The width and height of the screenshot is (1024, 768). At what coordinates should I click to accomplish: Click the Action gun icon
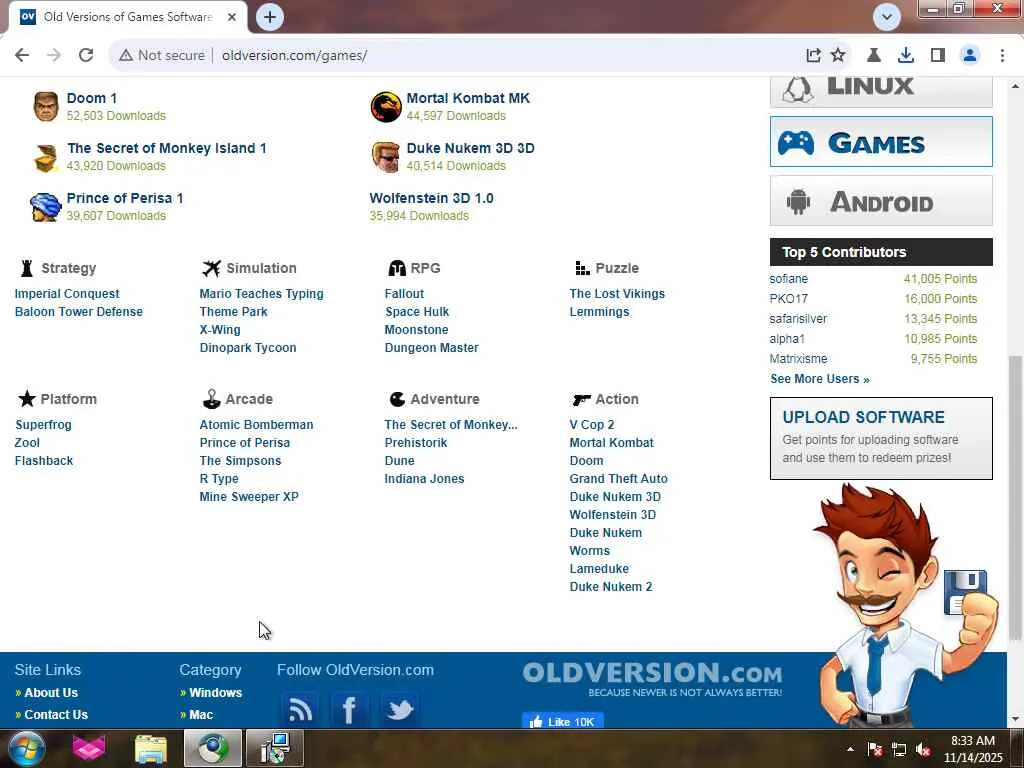(x=581, y=399)
